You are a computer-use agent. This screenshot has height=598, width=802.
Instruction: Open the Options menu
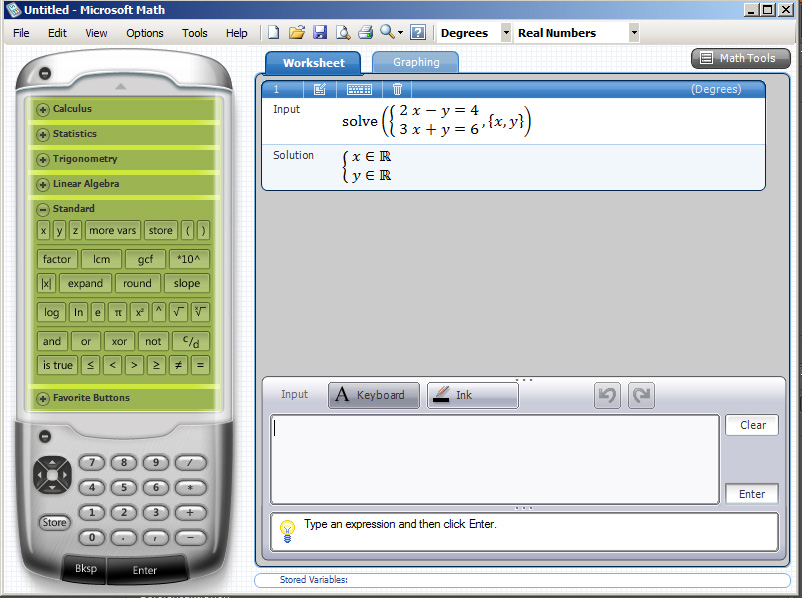coord(145,33)
